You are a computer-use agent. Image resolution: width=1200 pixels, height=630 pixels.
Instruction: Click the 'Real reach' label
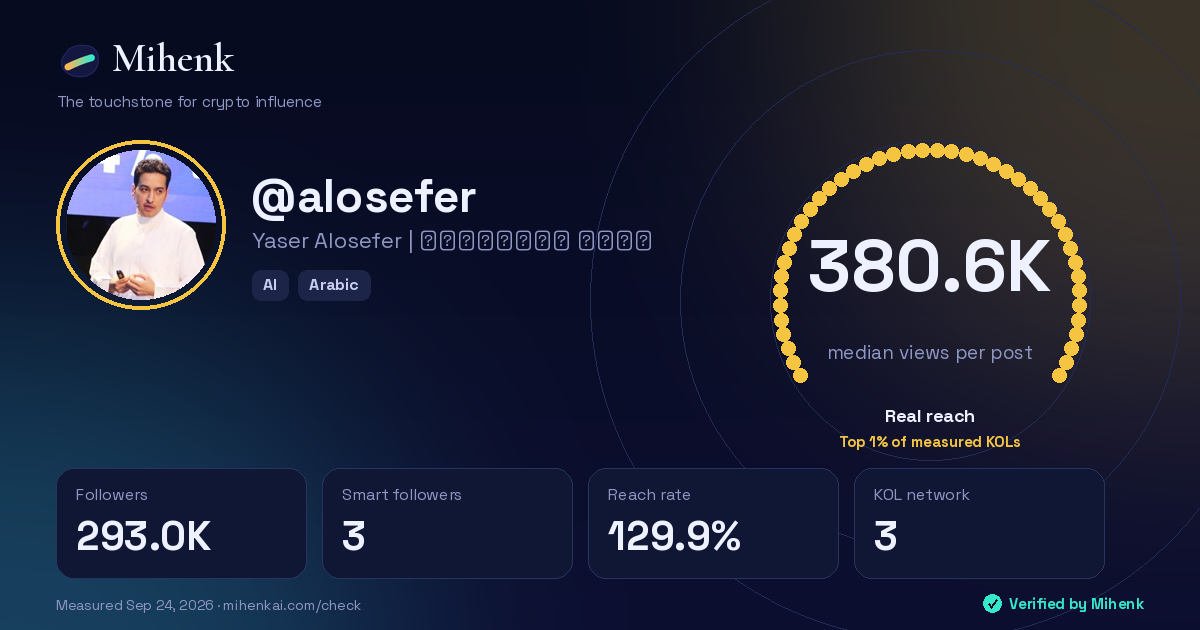click(930, 416)
